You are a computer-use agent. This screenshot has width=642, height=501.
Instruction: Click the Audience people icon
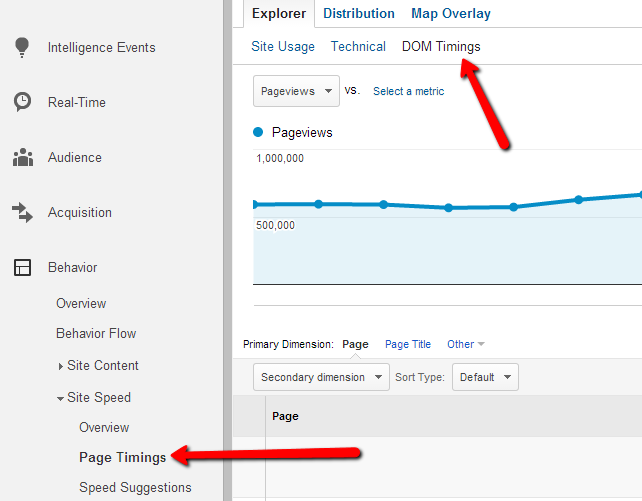click(x=23, y=157)
